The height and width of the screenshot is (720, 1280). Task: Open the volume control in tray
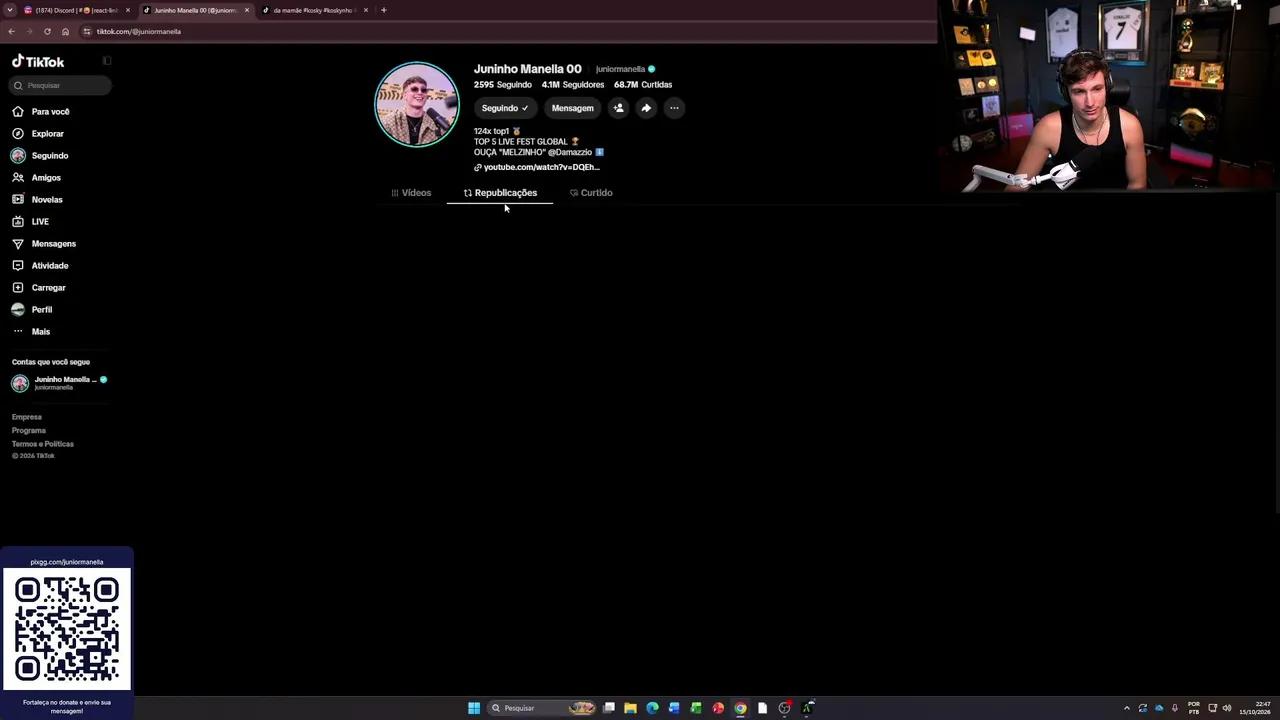[1227, 708]
